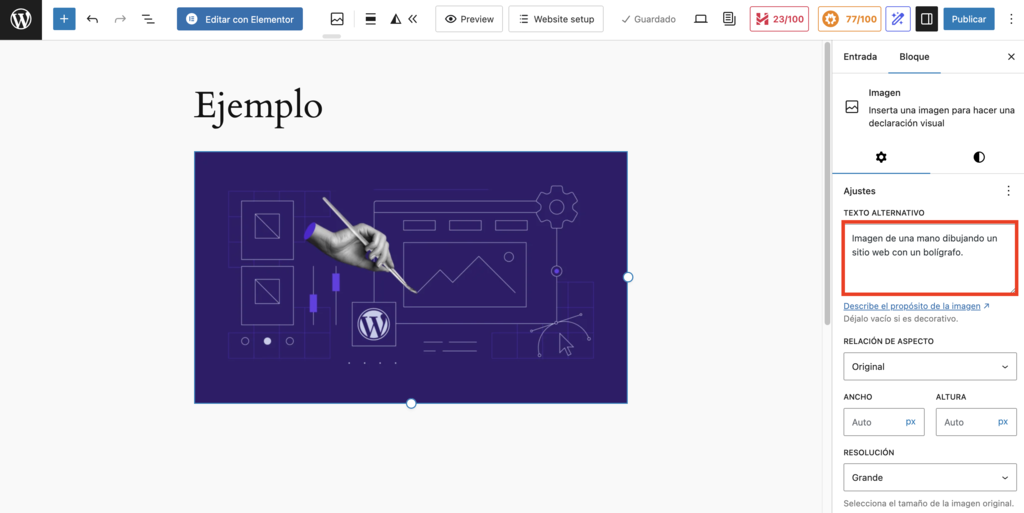
Task: Close the settings sidebar
Action: [x=1011, y=57]
